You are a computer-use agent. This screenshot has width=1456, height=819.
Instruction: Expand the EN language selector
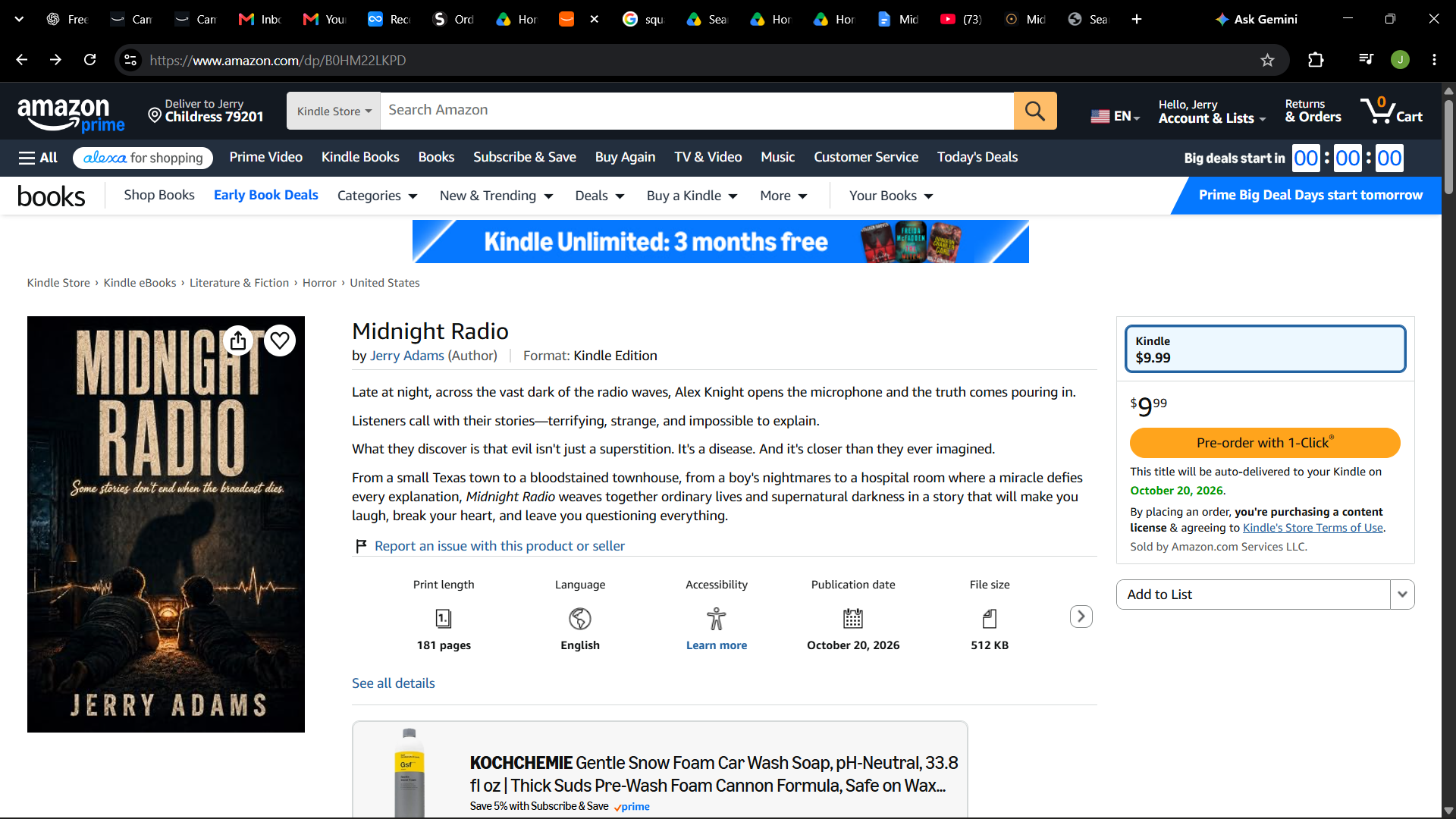[1115, 116]
